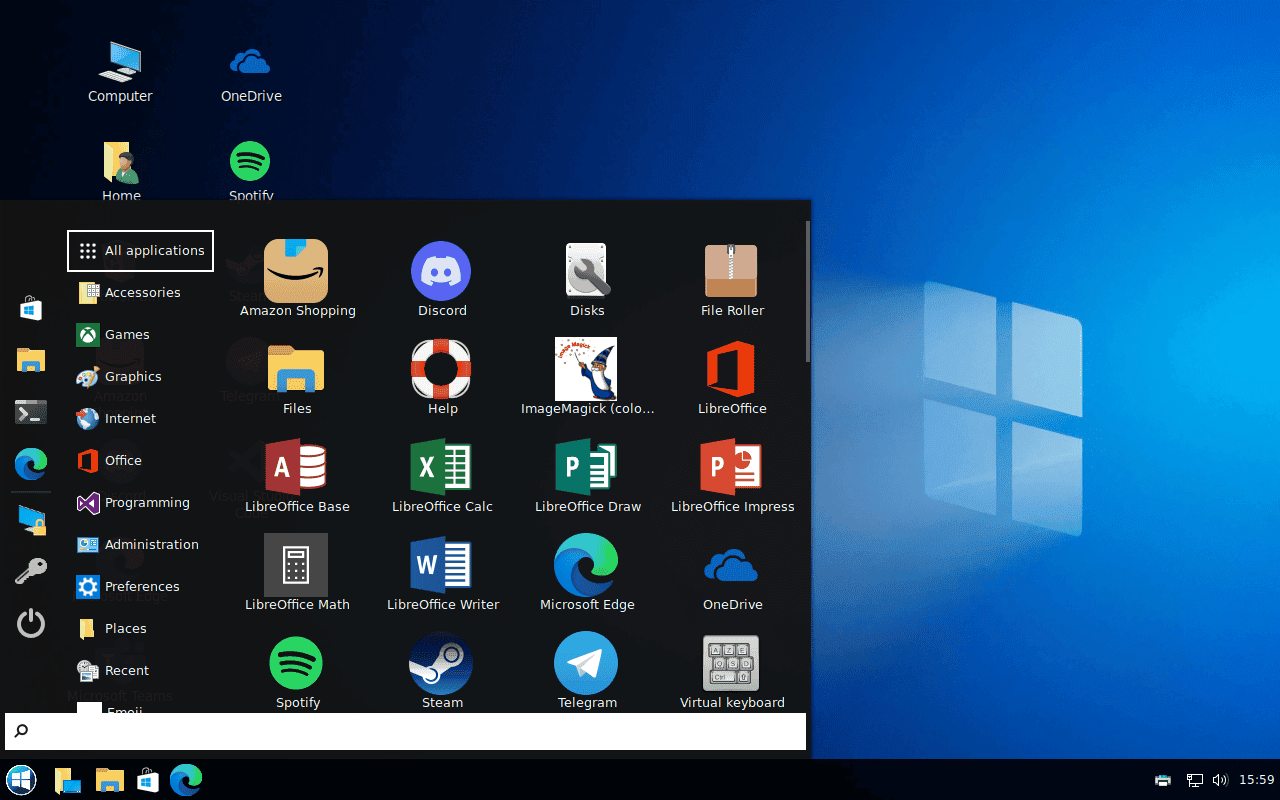Launch LibreOffice Calc
Viewport: 1280px width, 800px height.
click(442, 475)
